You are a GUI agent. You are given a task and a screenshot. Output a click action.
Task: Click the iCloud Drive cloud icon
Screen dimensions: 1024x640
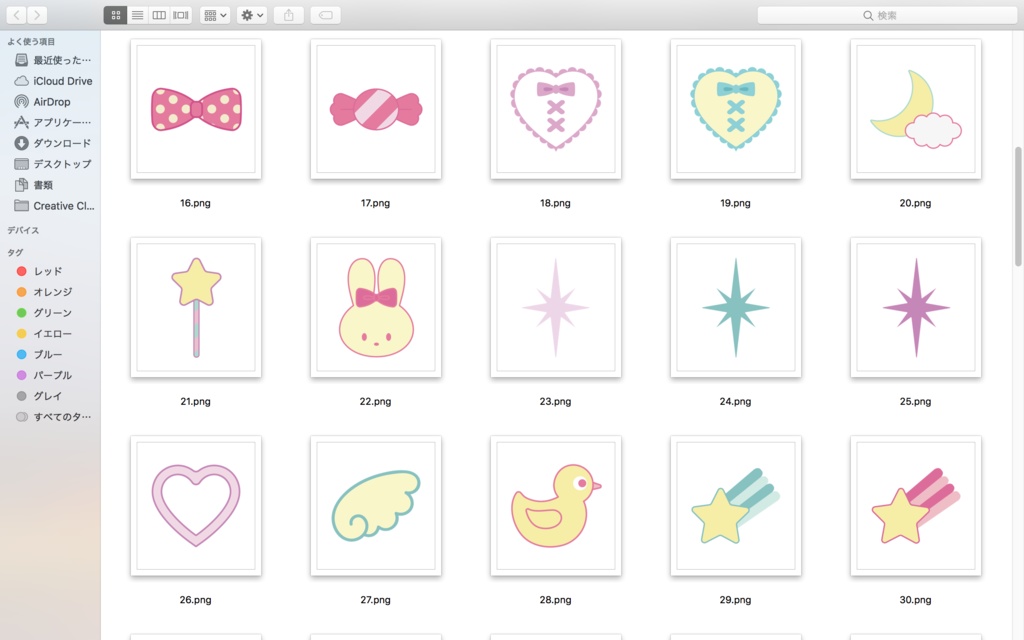(x=22, y=81)
